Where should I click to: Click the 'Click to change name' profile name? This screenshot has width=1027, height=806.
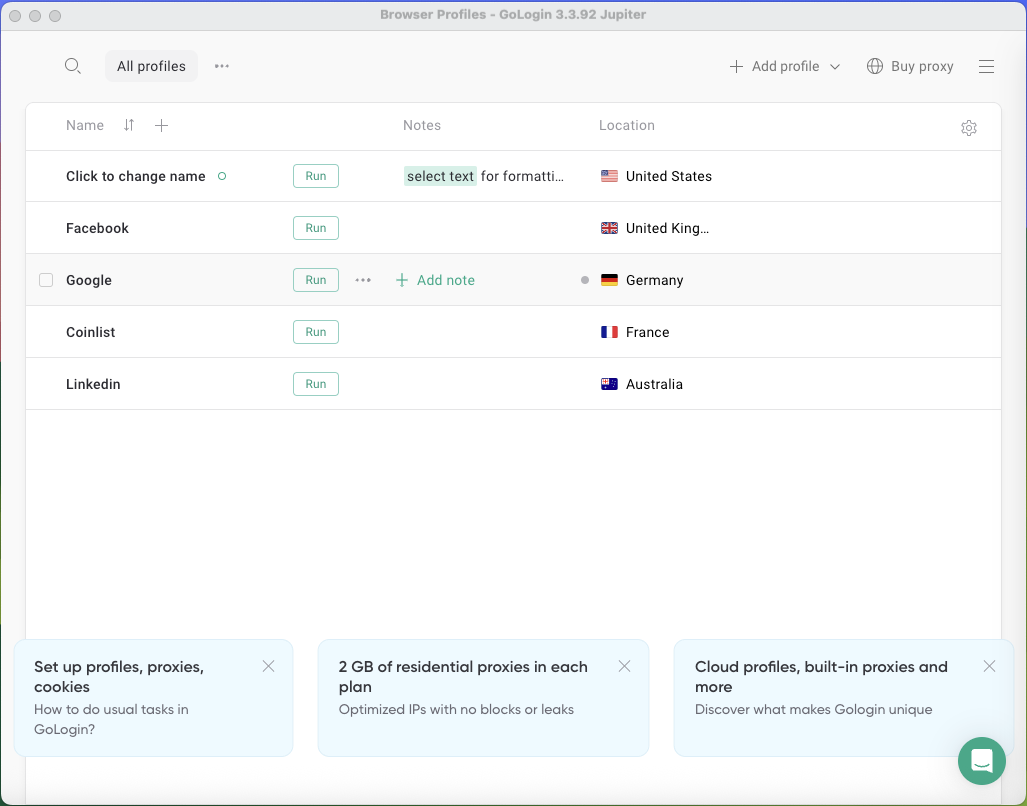[x=135, y=176]
